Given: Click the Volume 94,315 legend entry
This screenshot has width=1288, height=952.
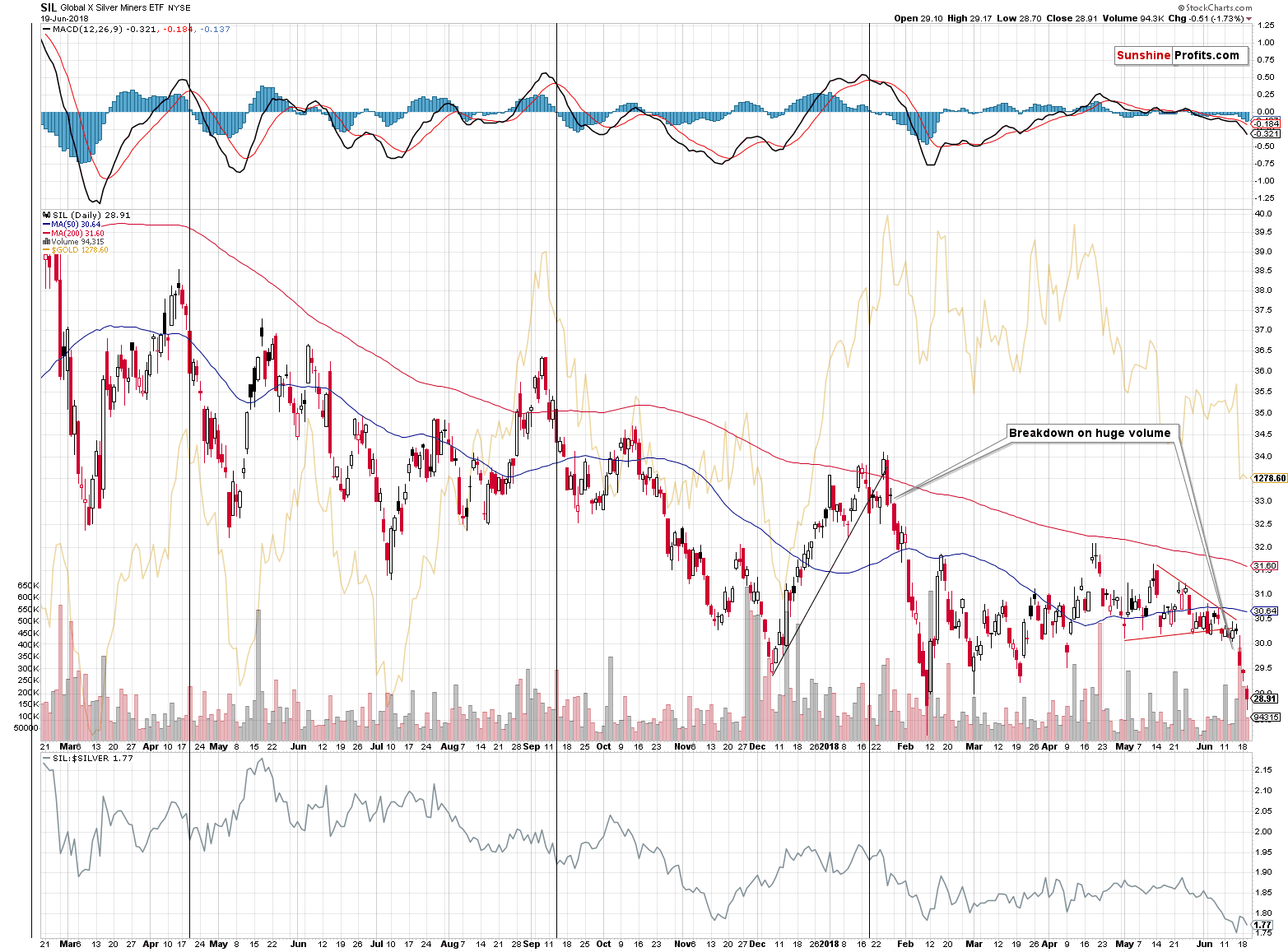Looking at the screenshot, I should 73,242.
